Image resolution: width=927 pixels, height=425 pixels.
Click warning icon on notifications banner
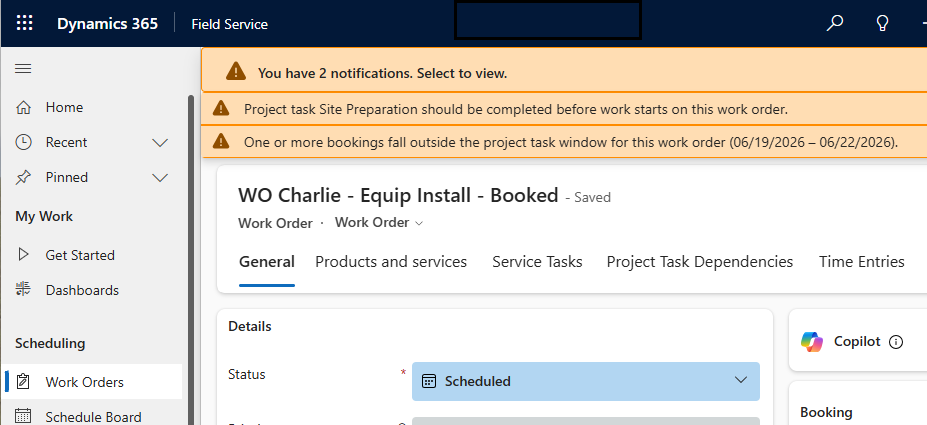pos(236,72)
